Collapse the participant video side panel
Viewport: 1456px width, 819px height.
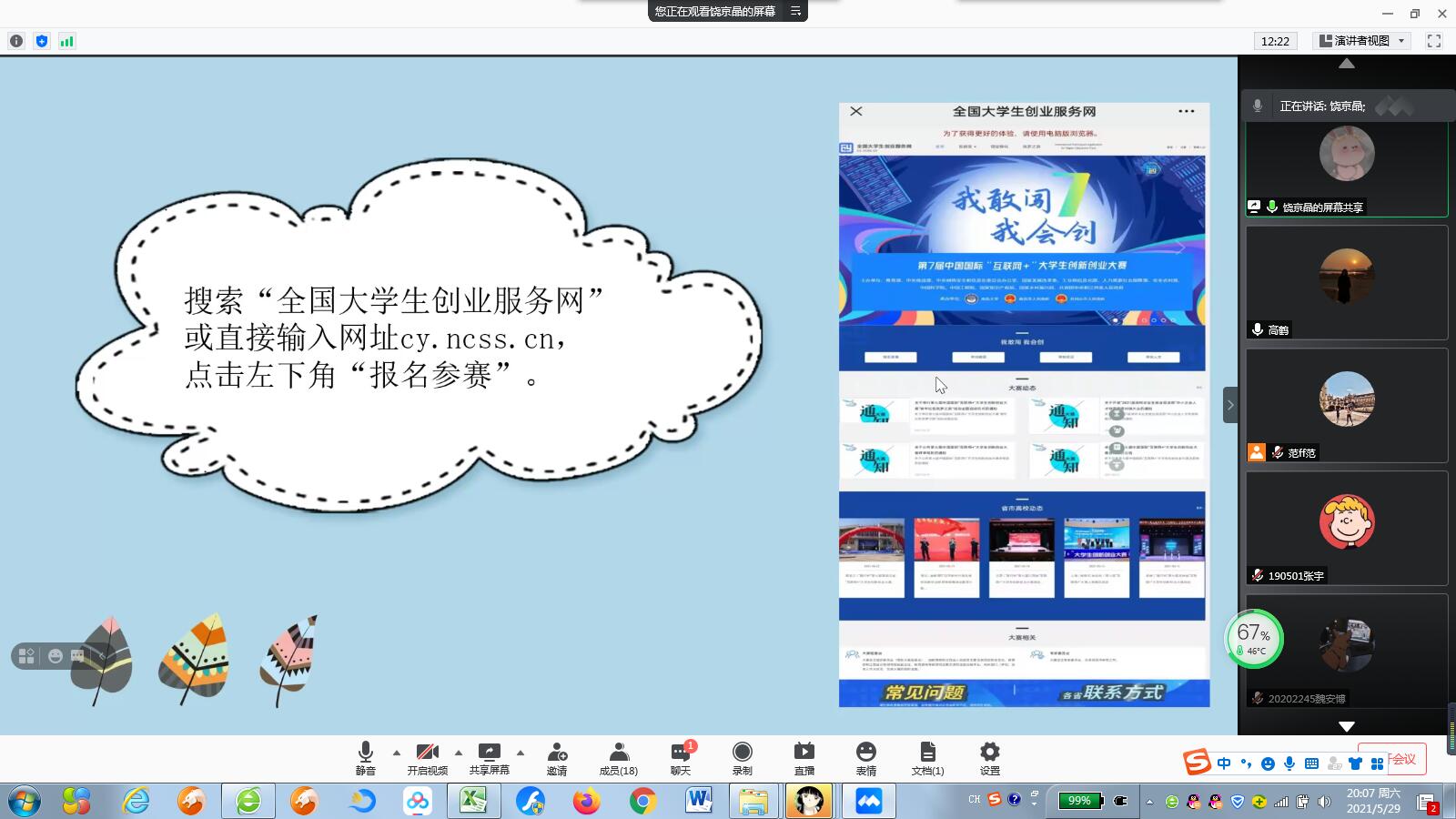pos(1230,405)
